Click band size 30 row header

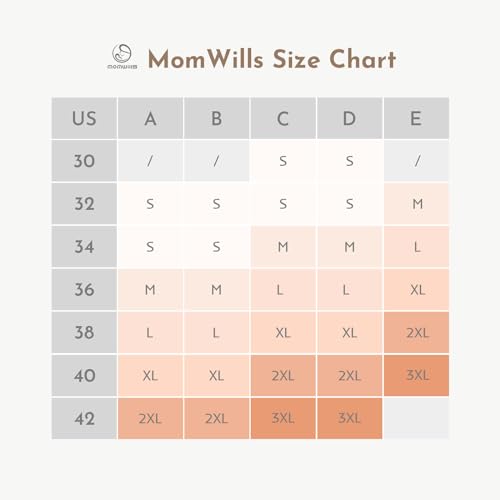(x=84, y=161)
